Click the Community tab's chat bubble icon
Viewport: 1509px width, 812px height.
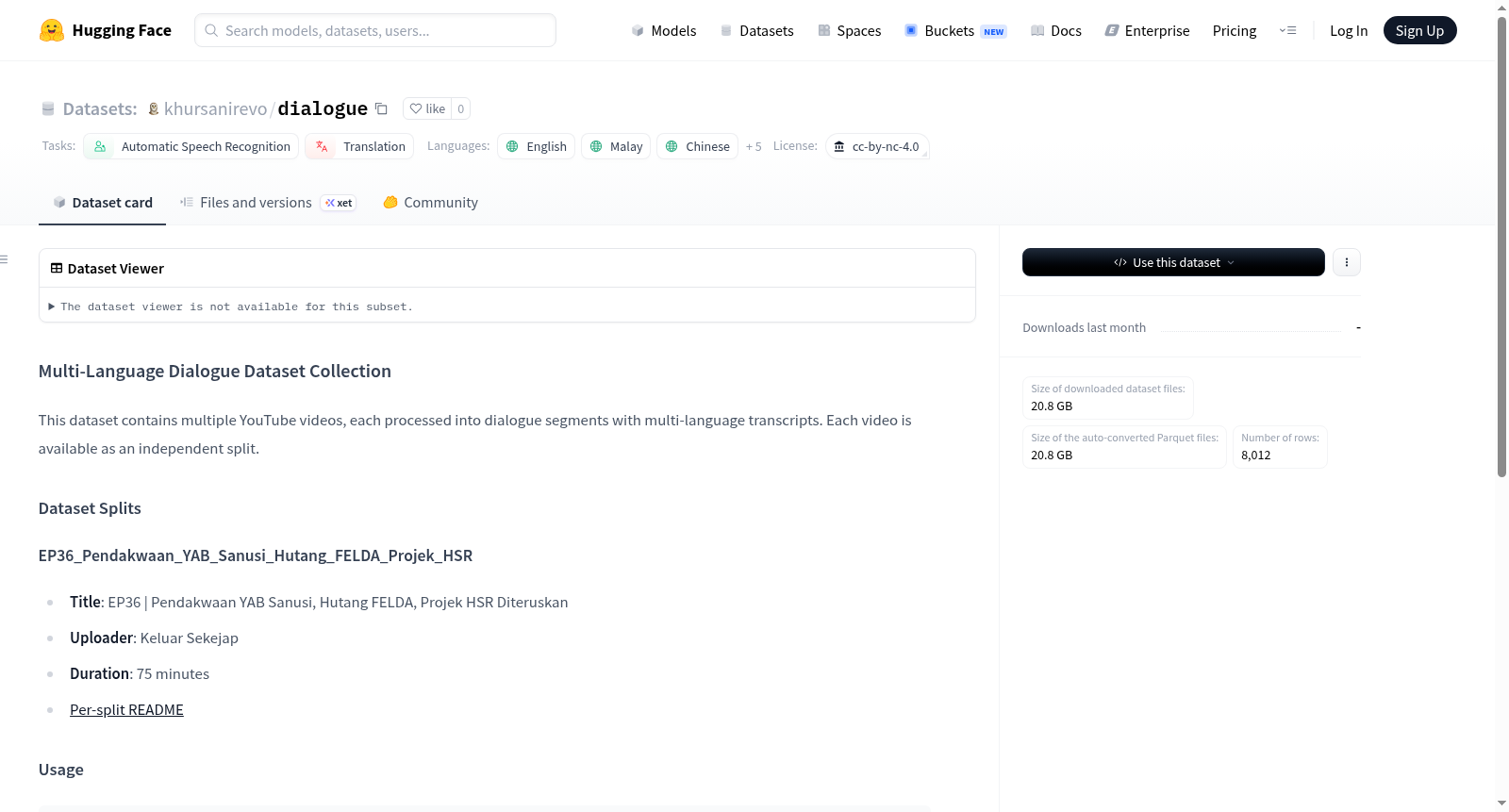tap(390, 202)
